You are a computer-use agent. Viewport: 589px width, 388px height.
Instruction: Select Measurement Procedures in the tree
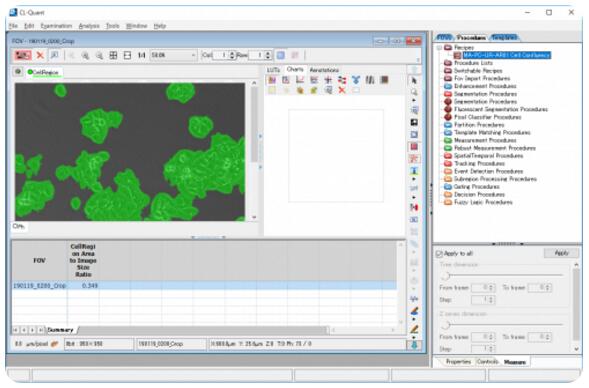[x=485, y=140]
